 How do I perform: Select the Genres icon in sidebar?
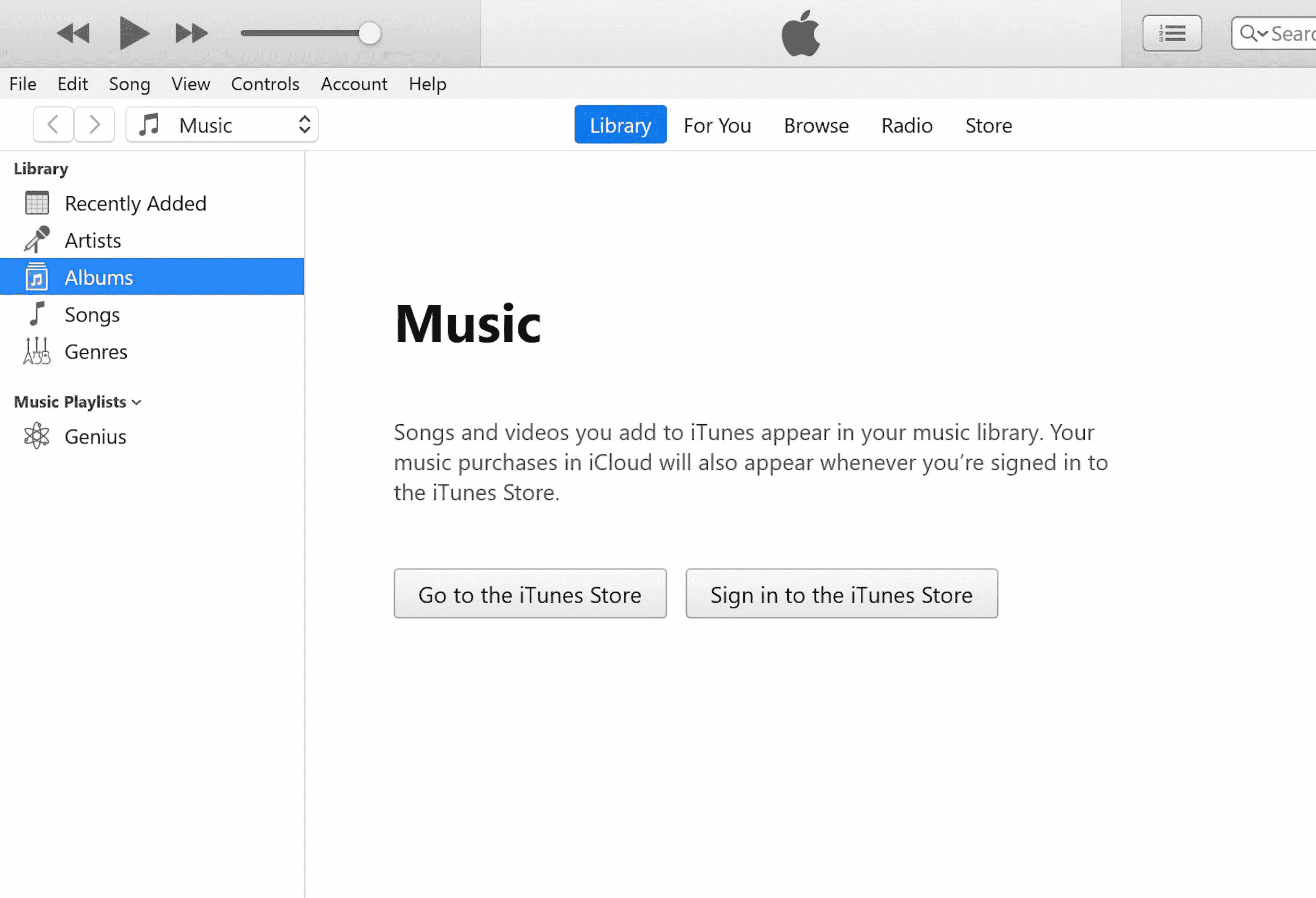tap(37, 351)
